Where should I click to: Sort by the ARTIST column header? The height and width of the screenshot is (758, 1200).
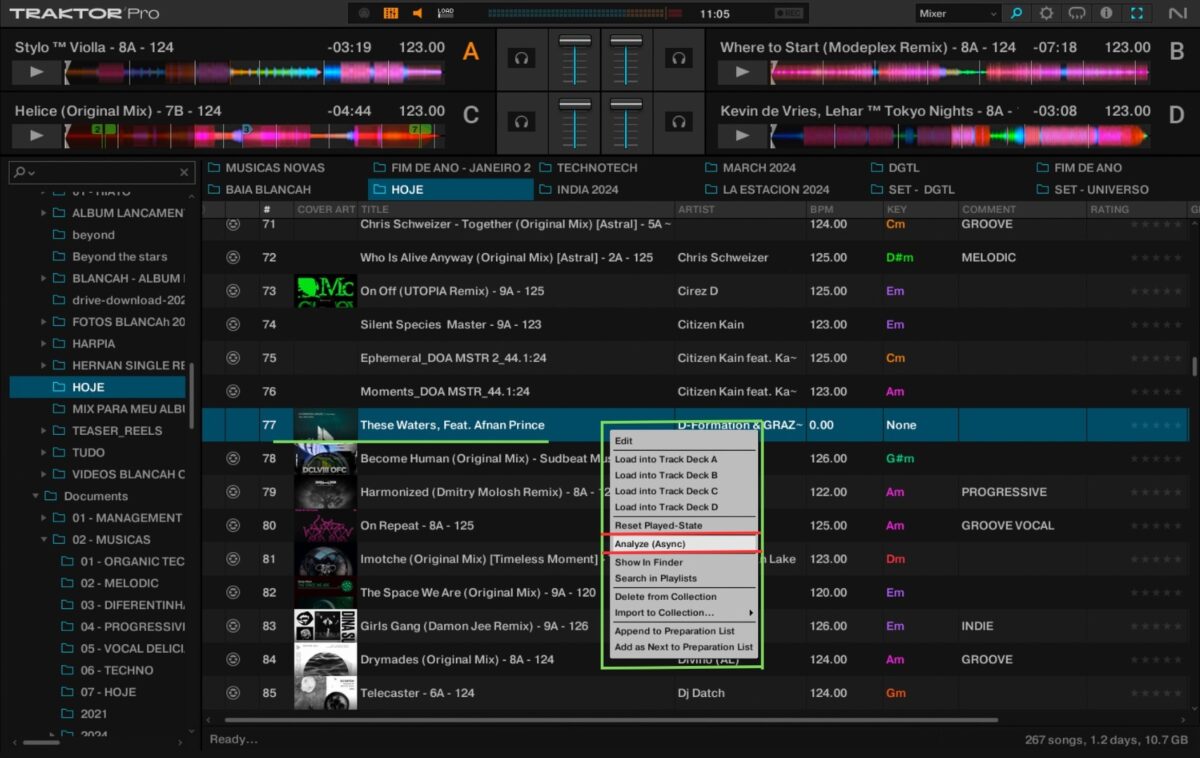(x=739, y=210)
